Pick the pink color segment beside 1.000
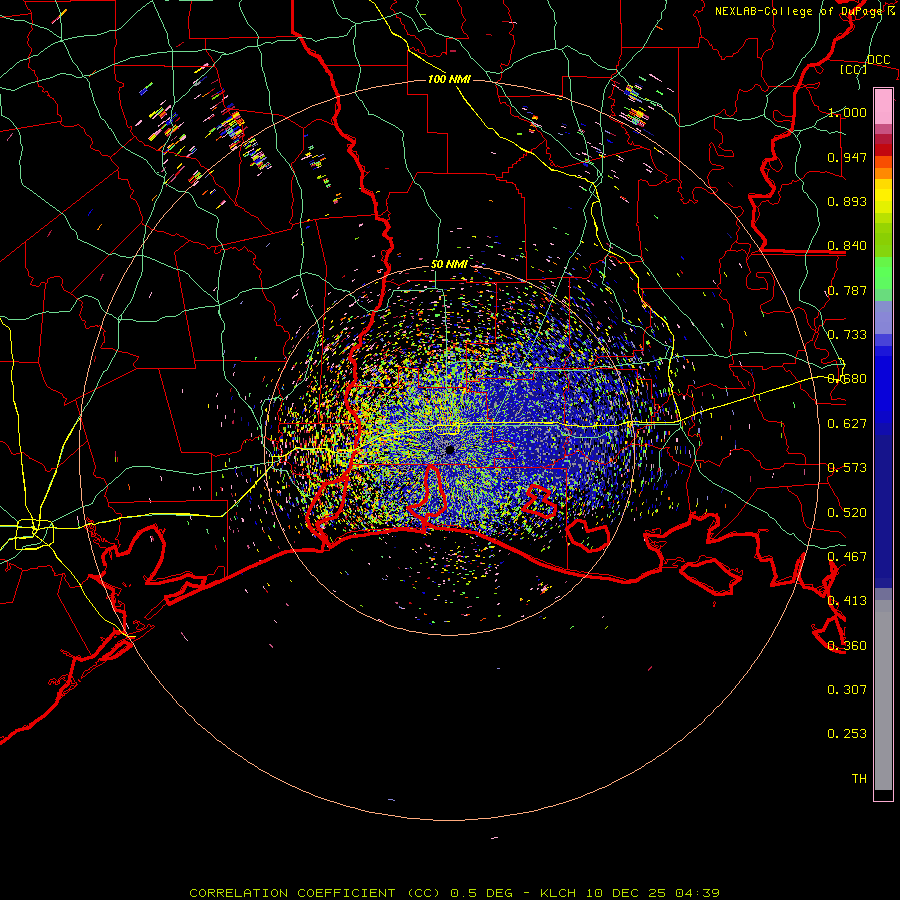The height and width of the screenshot is (900, 900). pyautogui.click(x=883, y=107)
